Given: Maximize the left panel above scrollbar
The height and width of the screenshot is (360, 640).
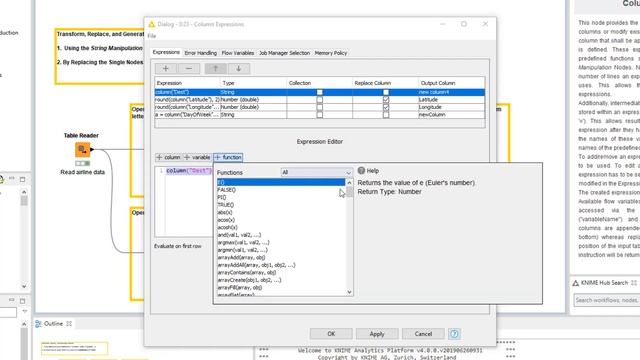Looking at the screenshot, I should click(22, 179).
